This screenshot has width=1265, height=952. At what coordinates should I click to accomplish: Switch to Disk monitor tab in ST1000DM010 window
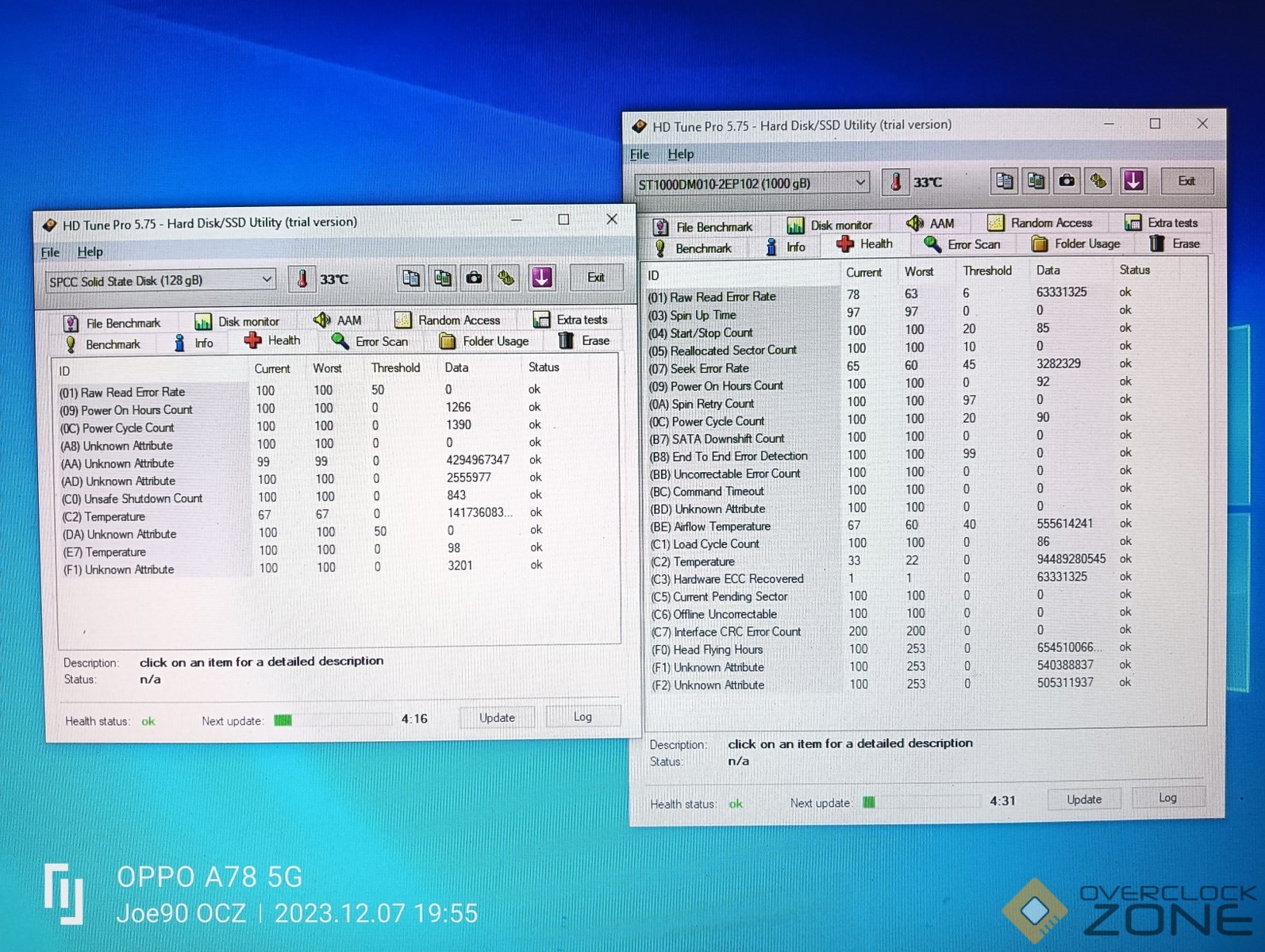tap(829, 225)
